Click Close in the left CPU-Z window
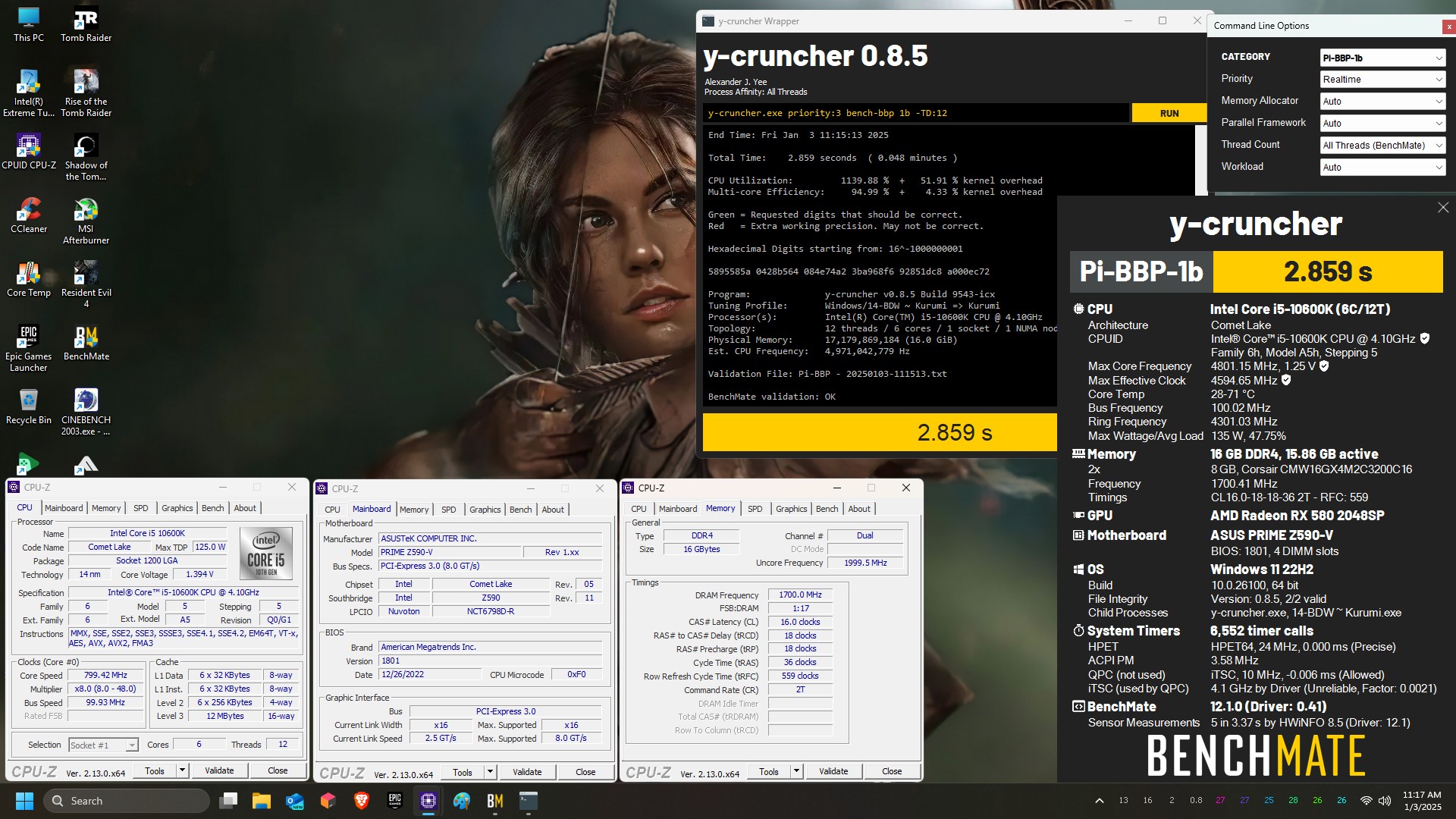 (x=278, y=770)
